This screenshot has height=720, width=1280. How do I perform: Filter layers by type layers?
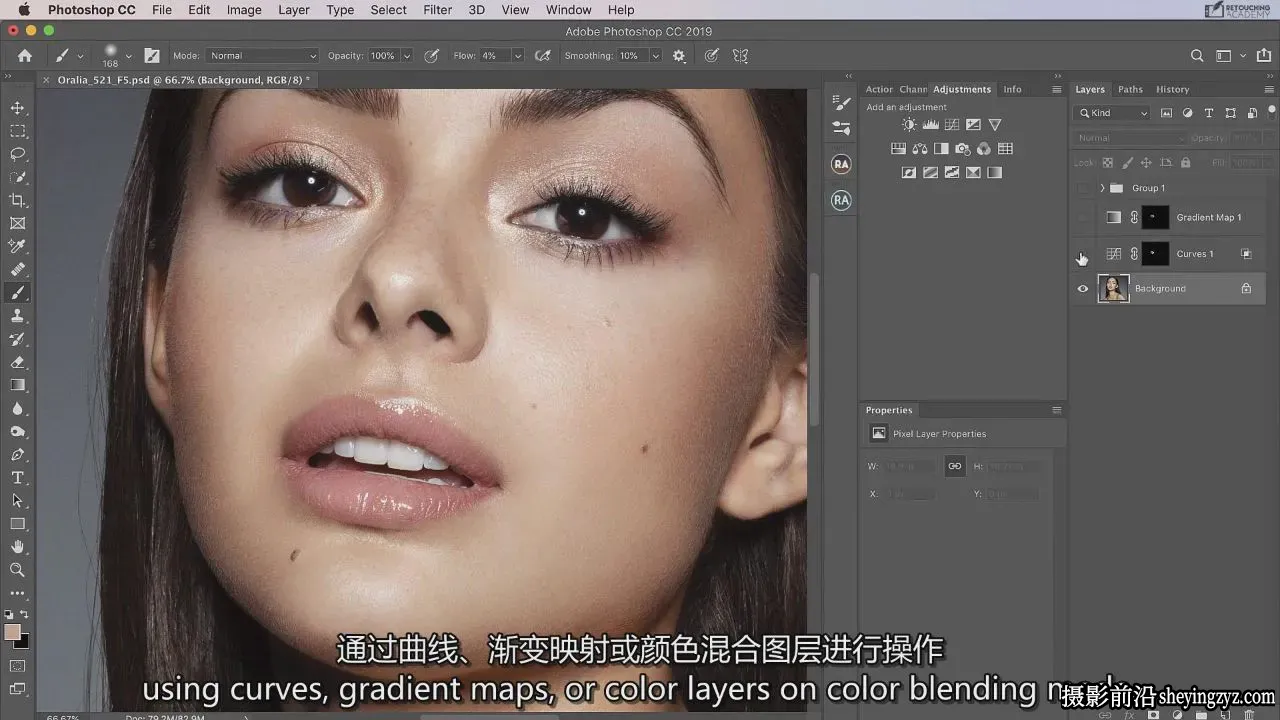(1209, 114)
